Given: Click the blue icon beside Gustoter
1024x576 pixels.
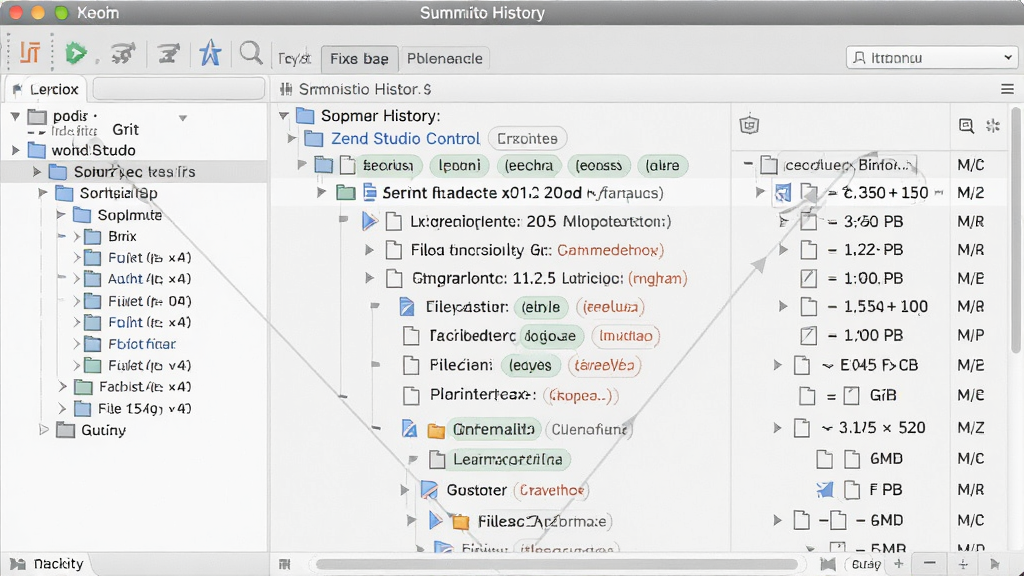Looking at the screenshot, I should click(x=429, y=489).
